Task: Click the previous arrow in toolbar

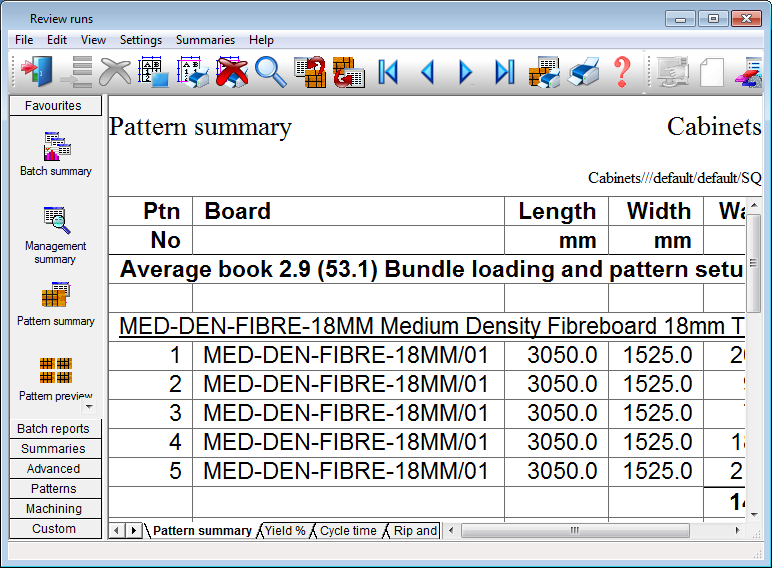Action: tap(427, 71)
